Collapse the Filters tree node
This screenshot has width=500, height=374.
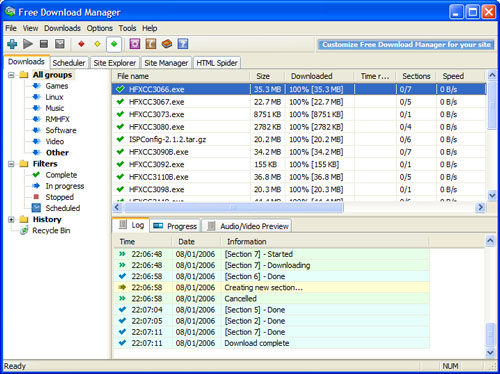11,164
